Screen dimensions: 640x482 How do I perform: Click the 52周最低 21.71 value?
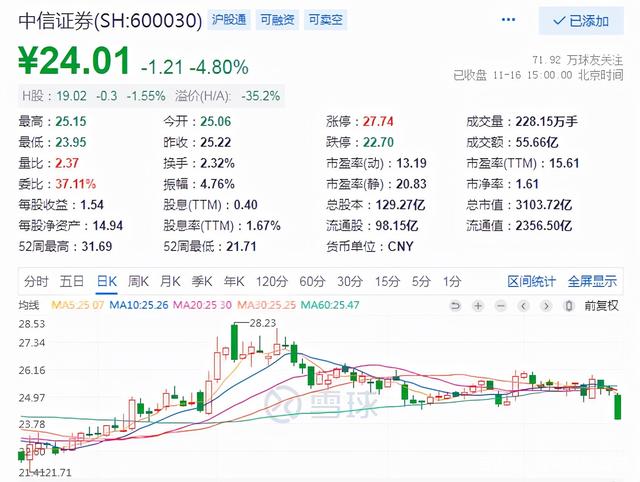tap(241, 246)
